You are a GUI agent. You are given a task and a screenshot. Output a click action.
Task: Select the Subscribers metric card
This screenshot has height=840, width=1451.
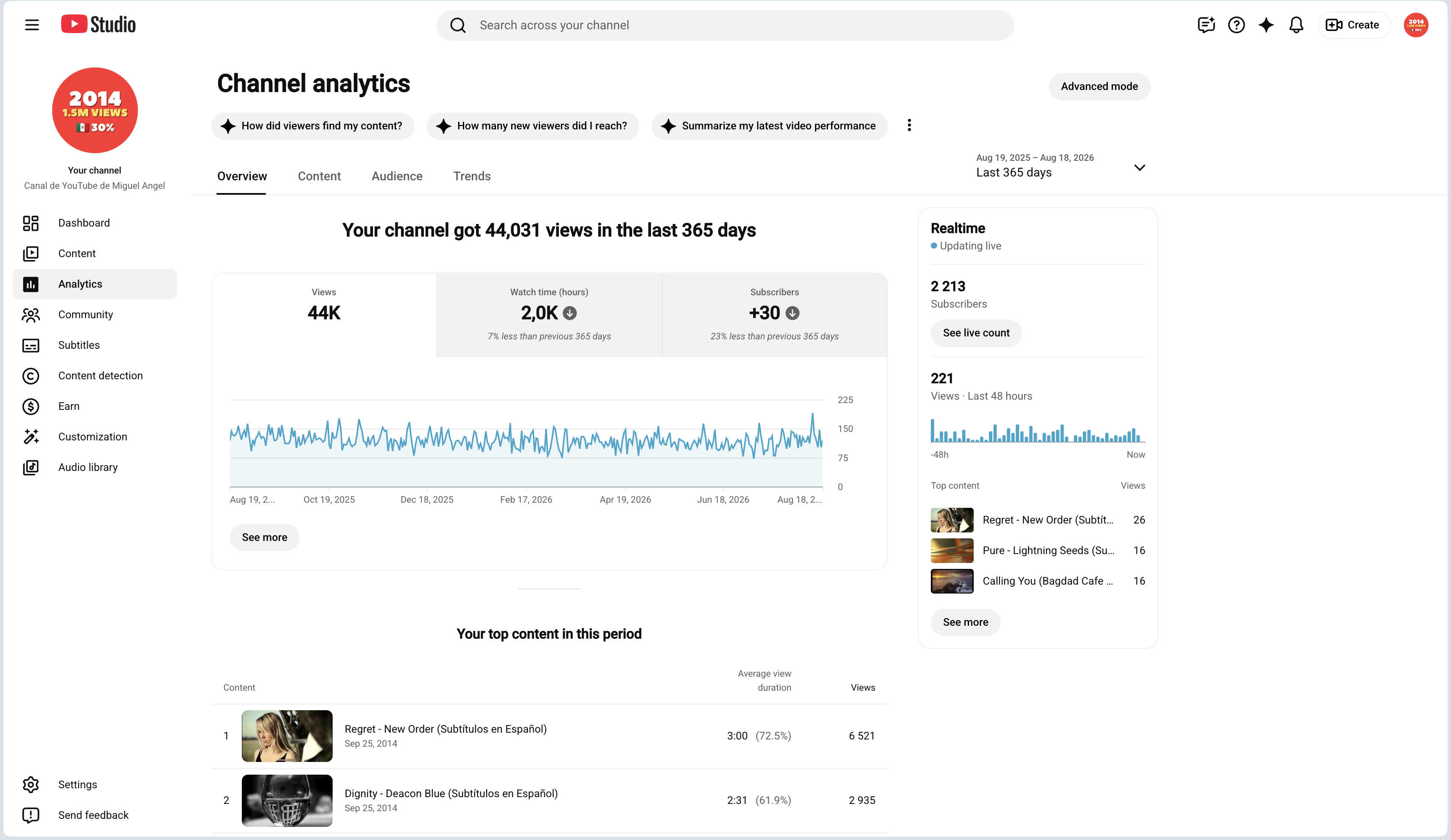tap(774, 315)
